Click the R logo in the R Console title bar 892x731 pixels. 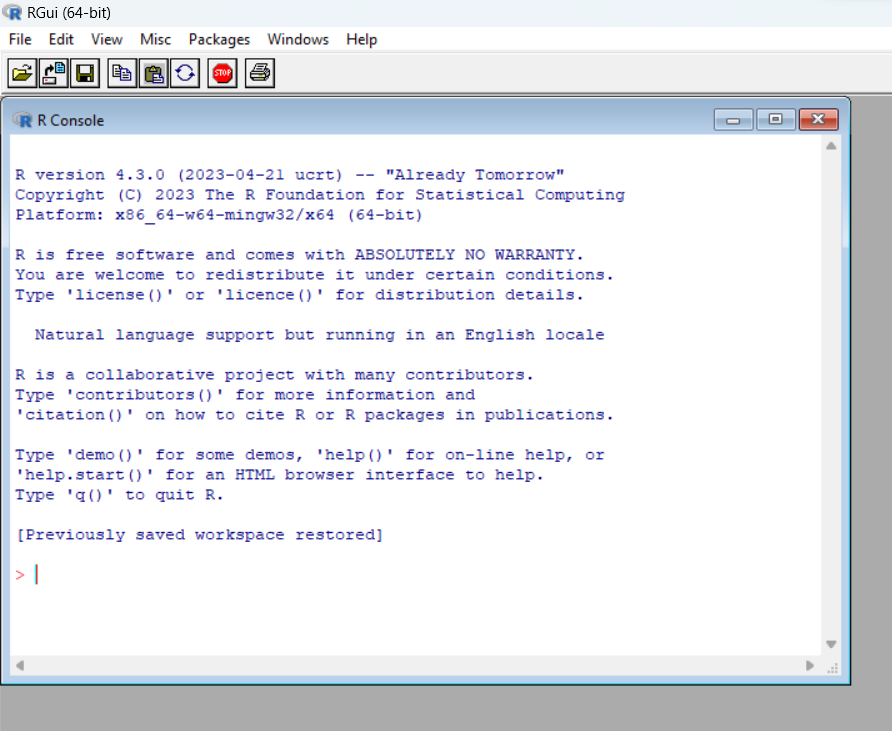point(23,120)
